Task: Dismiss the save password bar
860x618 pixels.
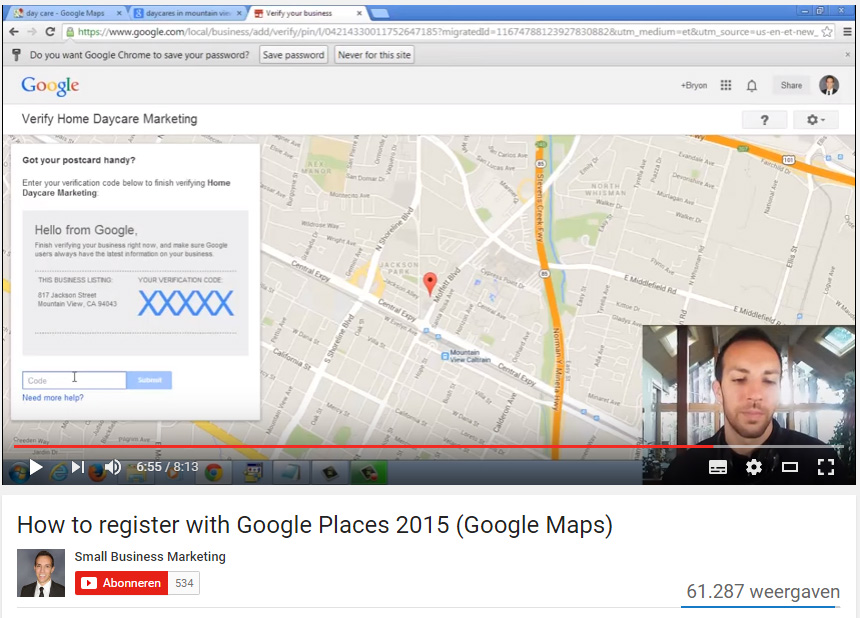Action: [847, 55]
